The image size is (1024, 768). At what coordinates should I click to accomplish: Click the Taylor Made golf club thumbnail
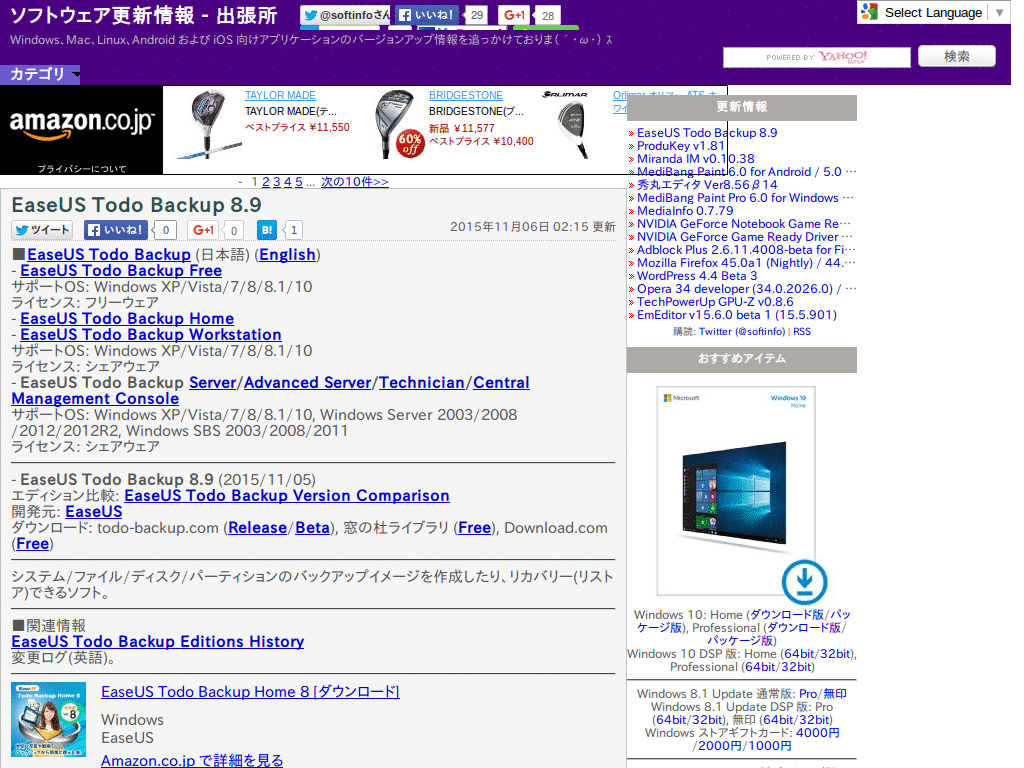208,125
